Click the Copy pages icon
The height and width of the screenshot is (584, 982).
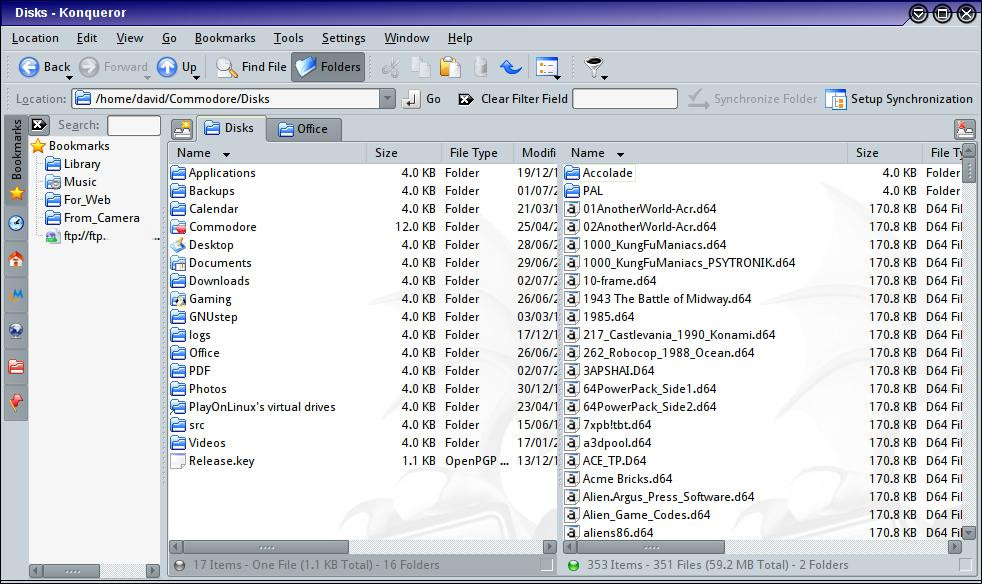(x=420, y=67)
